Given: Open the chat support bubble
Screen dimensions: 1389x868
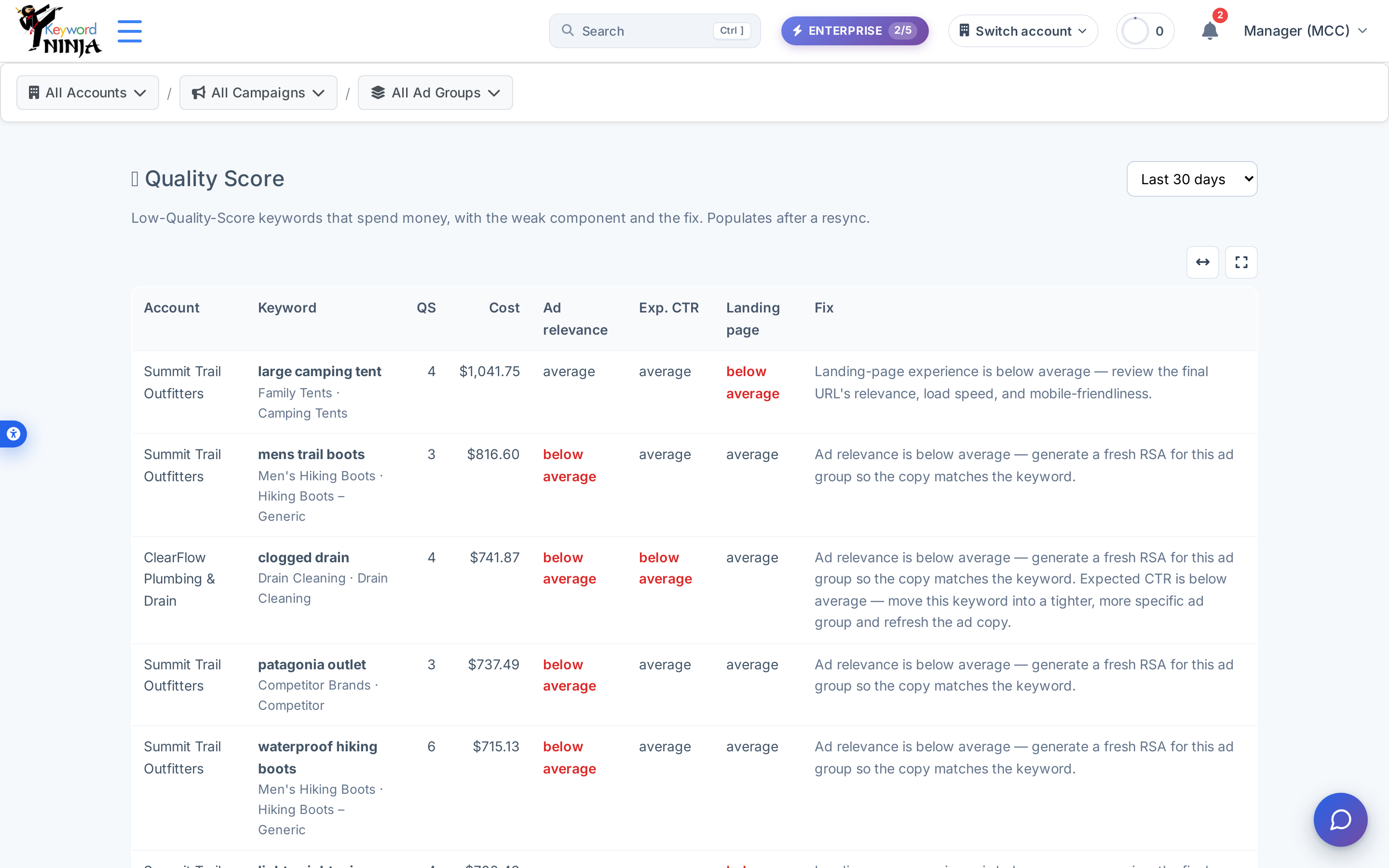Looking at the screenshot, I should [x=1340, y=819].
